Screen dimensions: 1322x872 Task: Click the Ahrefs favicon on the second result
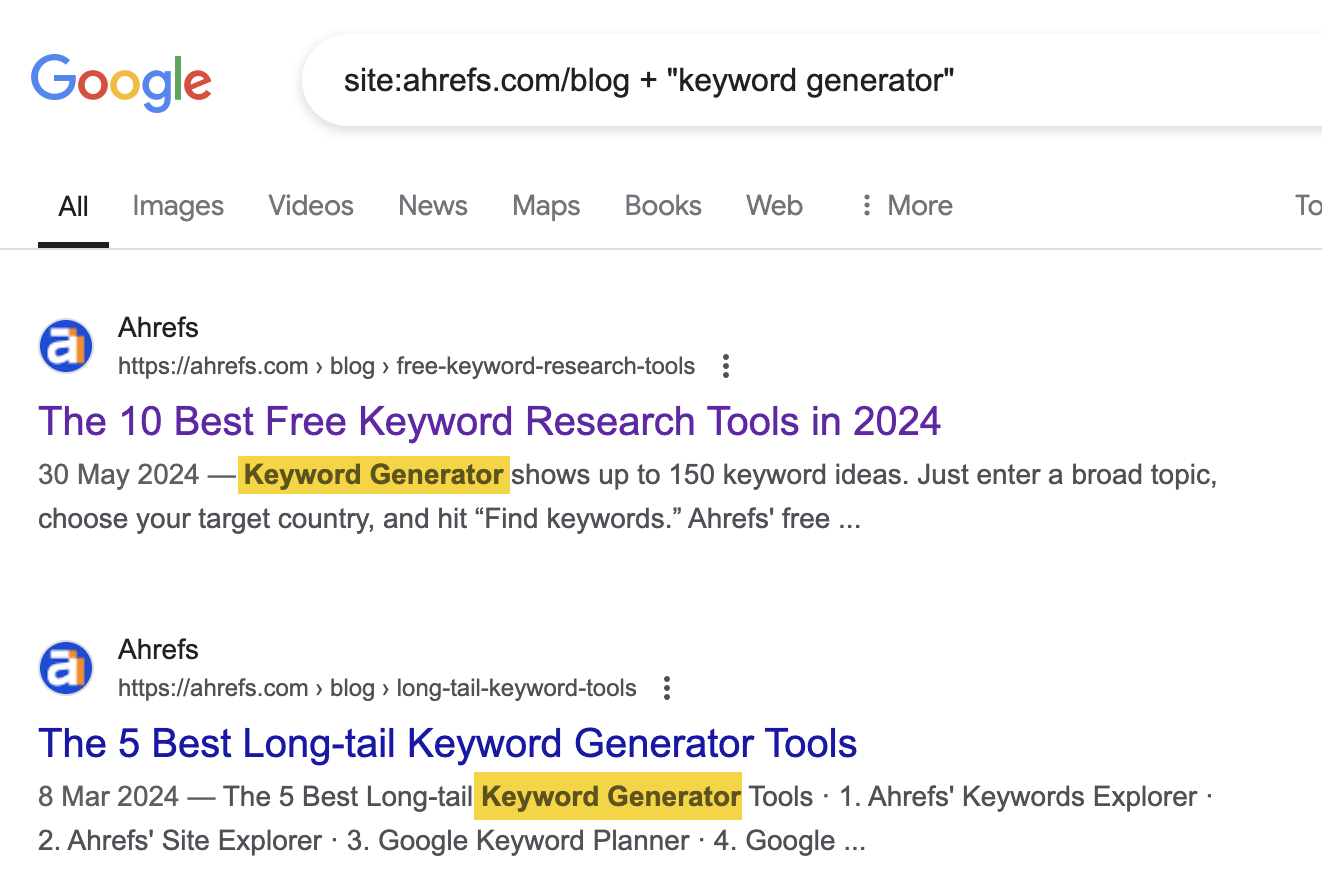click(64, 667)
